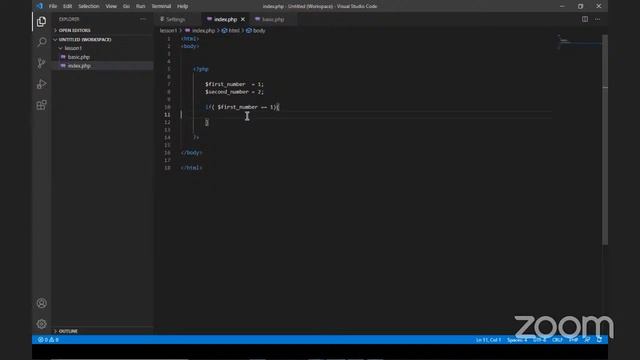Image resolution: width=640 pixels, height=360 pixels.
Task: Open the Help menu
Action: click(182, 6)
